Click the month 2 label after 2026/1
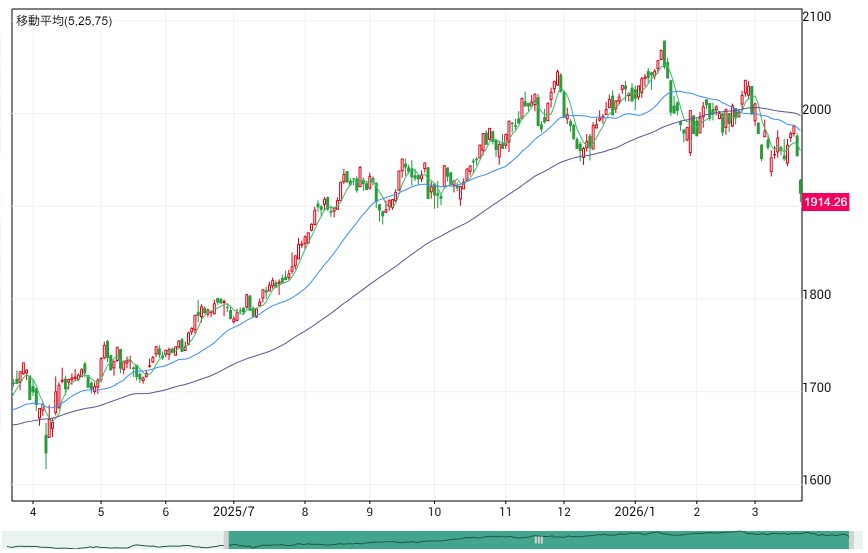Viewport: 868px width, 553px height. (696, 511)
